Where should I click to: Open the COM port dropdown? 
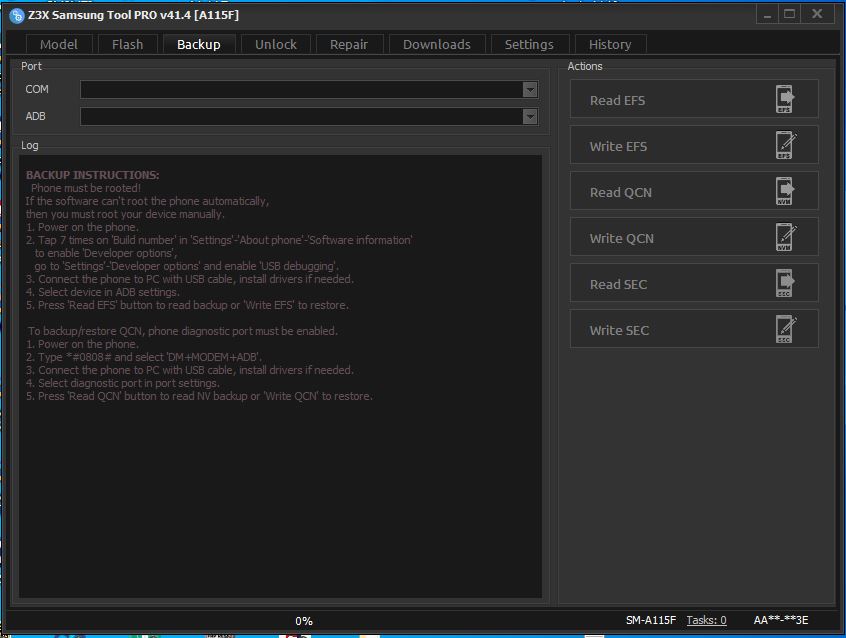click(x=529, y=89)
